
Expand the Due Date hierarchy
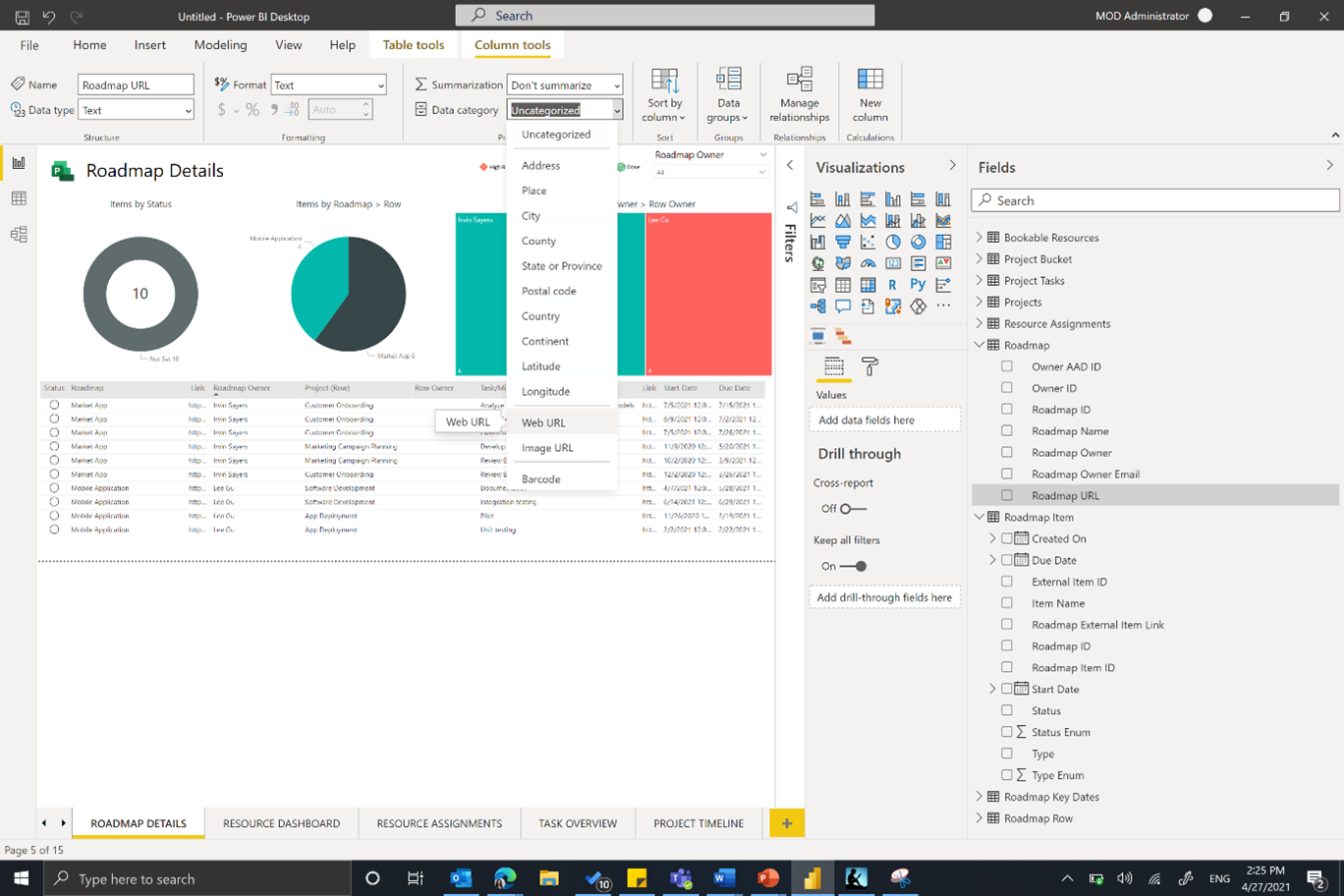[992, 560]
